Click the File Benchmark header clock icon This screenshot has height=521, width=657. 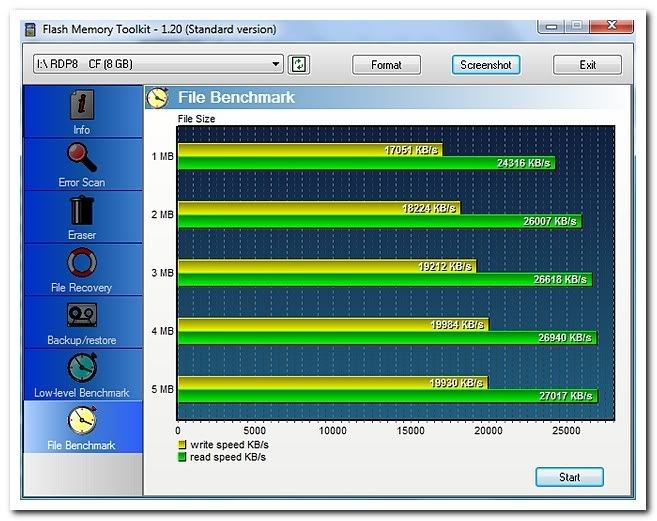(x=157, y=97)
